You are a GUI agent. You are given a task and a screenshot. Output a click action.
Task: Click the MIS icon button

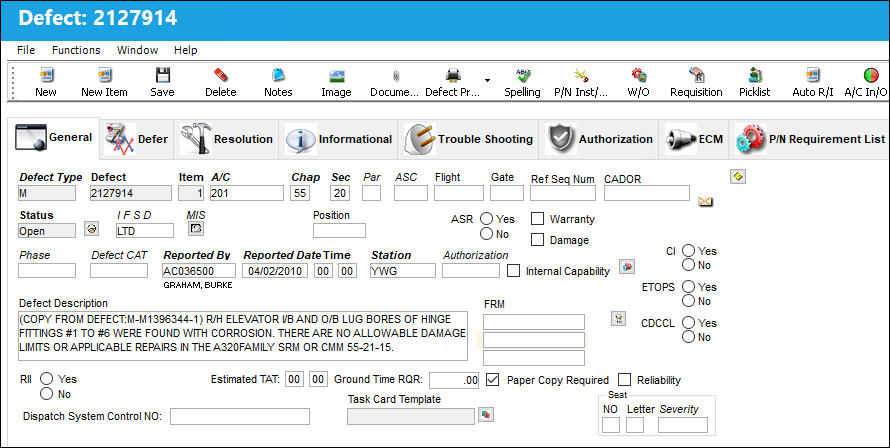coord(196,228)
